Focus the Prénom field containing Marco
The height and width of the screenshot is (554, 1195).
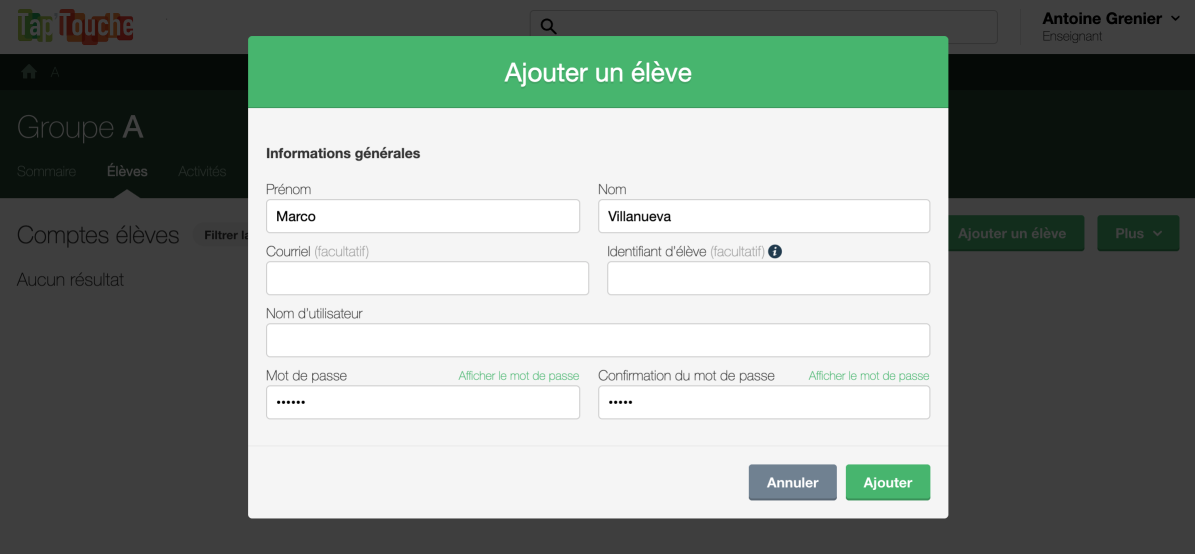pos(422,216)
